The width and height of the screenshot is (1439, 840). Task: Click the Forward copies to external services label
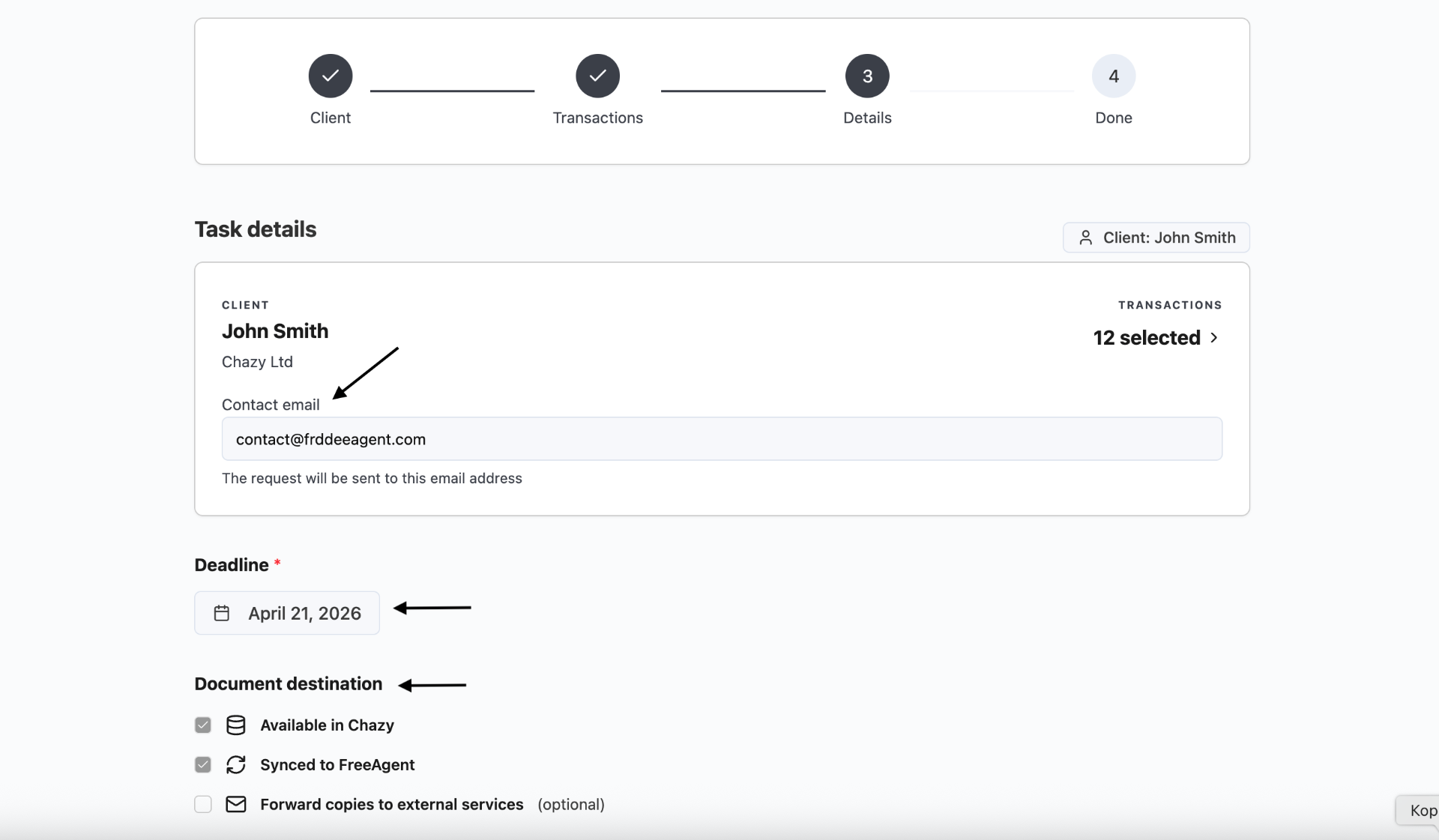[392, 804]
